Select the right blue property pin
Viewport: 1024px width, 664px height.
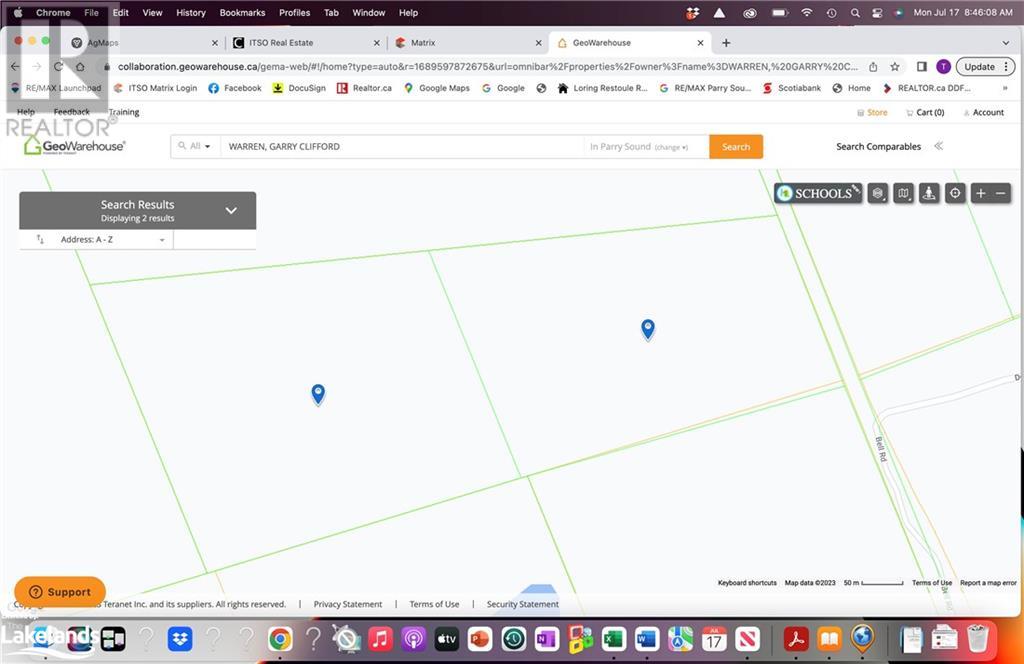(x=648, y=328)
